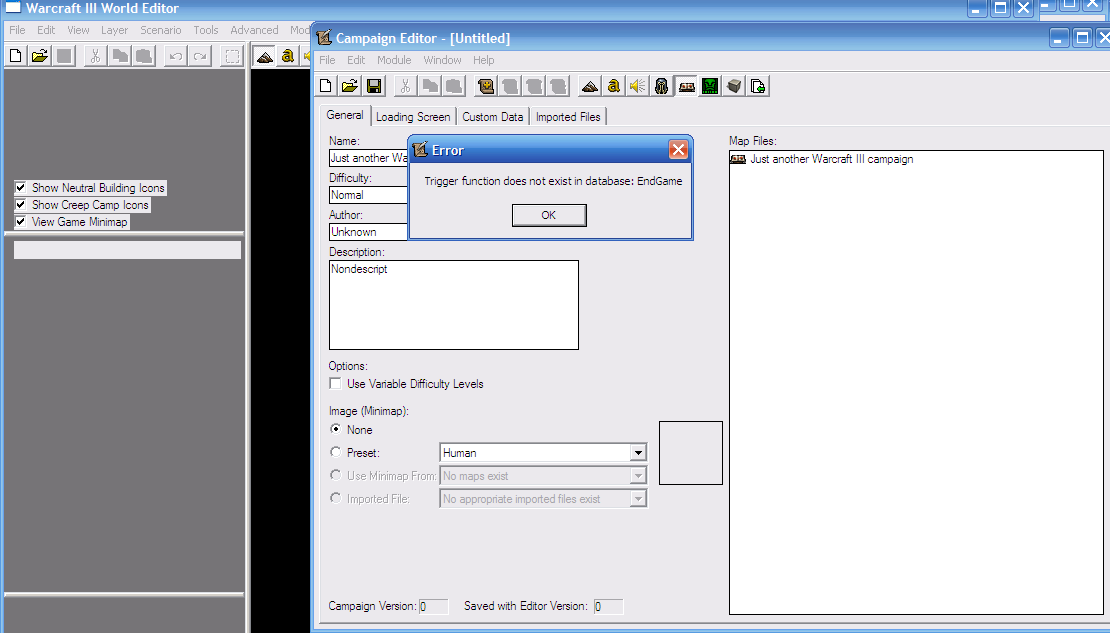The width and height of the screenshot is (1110, 633).
Task: Click Trigger Editor 'a' icon in World Editor
Action: click(287, 56)
